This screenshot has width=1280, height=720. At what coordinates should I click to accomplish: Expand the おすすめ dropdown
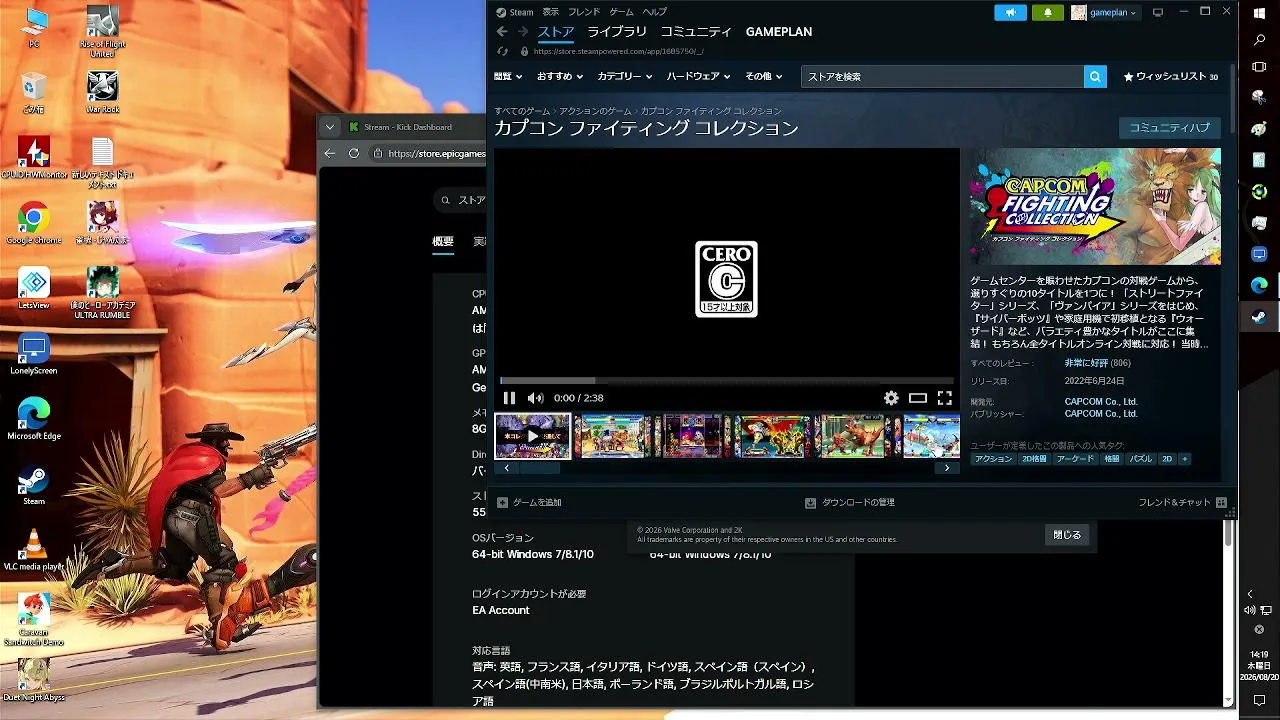(559, 76)
